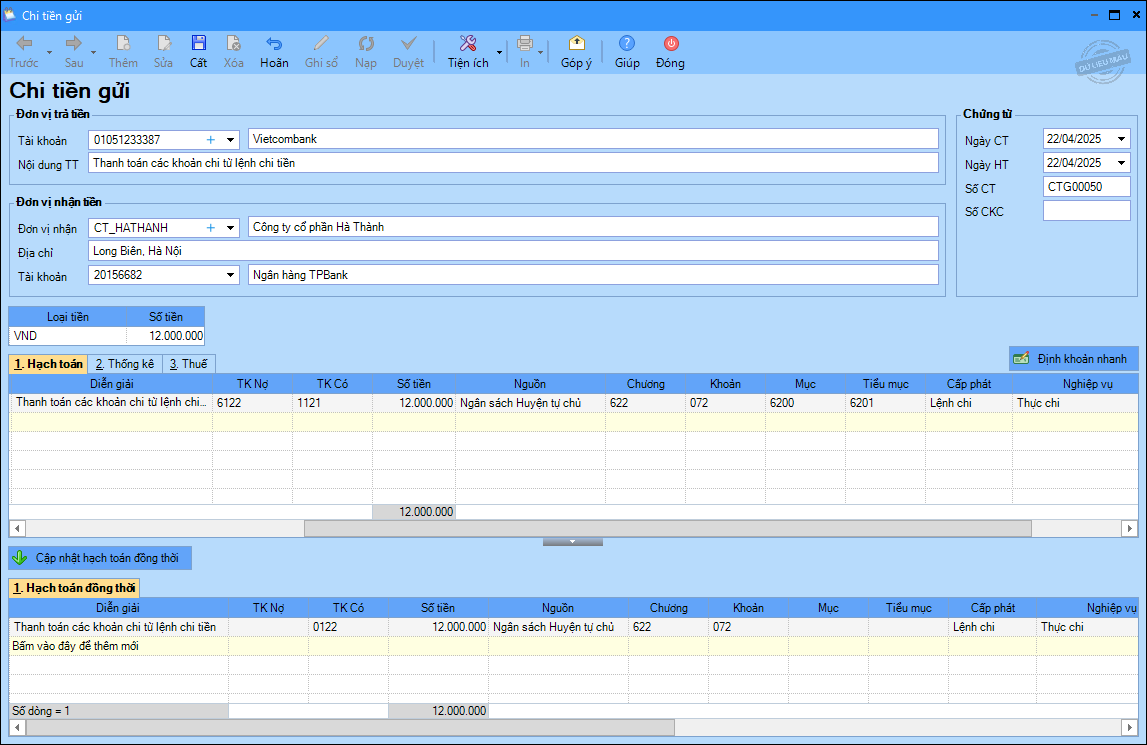Click the Xóa delete toolbar icon
This screenshot has height=745, width=1147.
233,52
